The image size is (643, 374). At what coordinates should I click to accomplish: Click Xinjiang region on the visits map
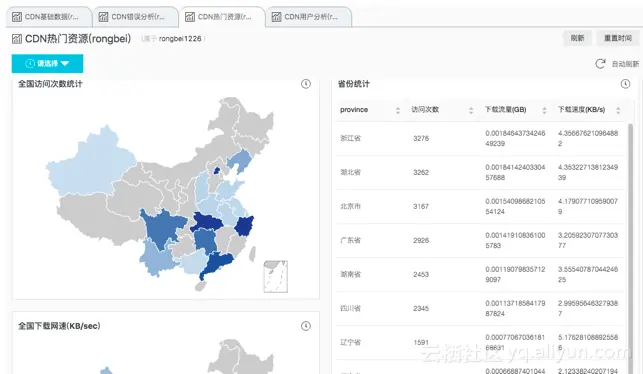point(90,164)
